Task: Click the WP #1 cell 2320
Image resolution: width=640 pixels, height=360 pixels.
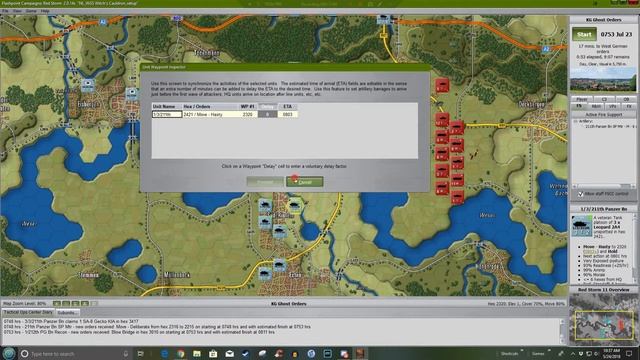Action: (x=247, y=115)
